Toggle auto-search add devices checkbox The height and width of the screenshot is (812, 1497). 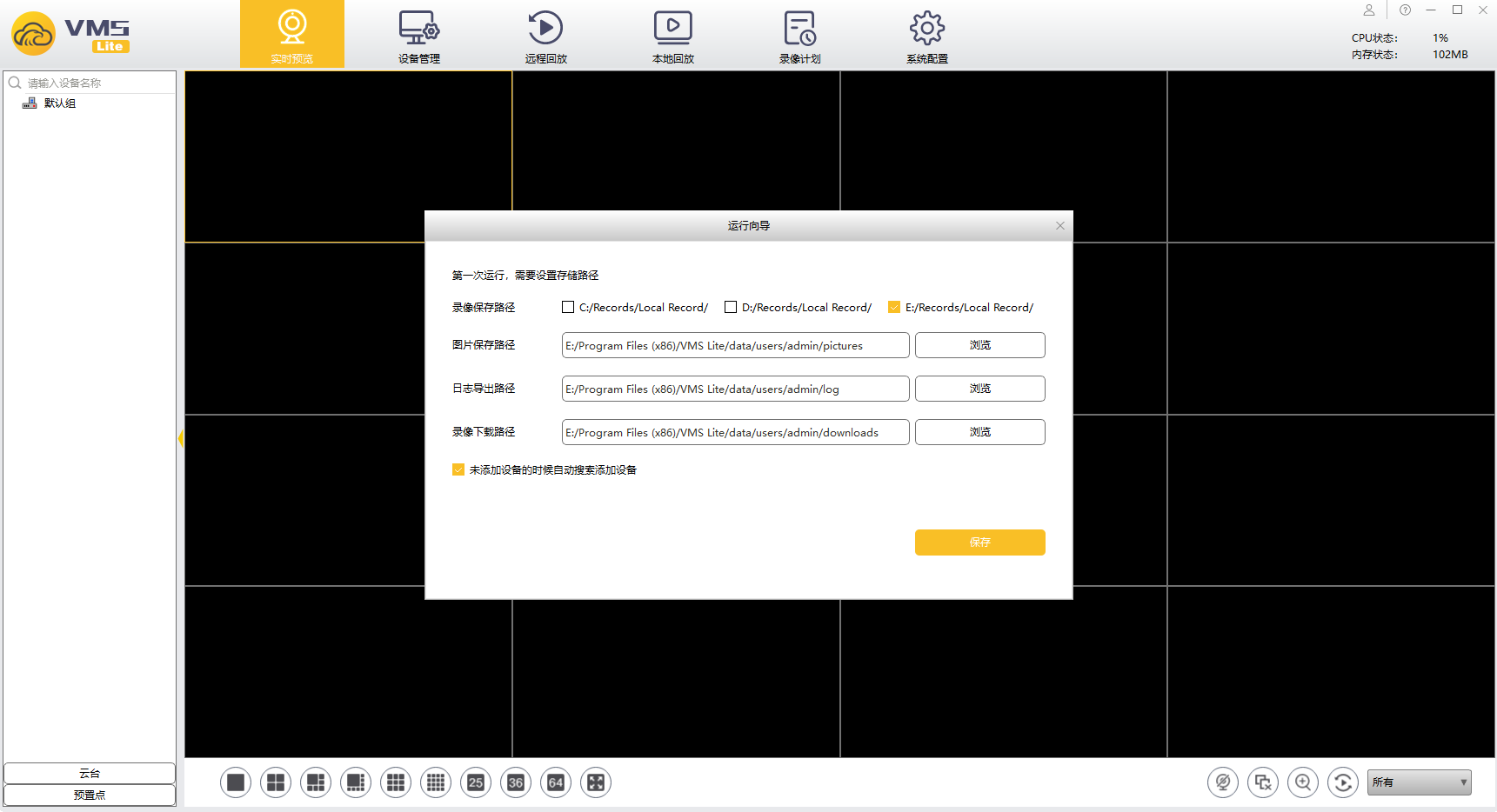[x=458, y=469]
